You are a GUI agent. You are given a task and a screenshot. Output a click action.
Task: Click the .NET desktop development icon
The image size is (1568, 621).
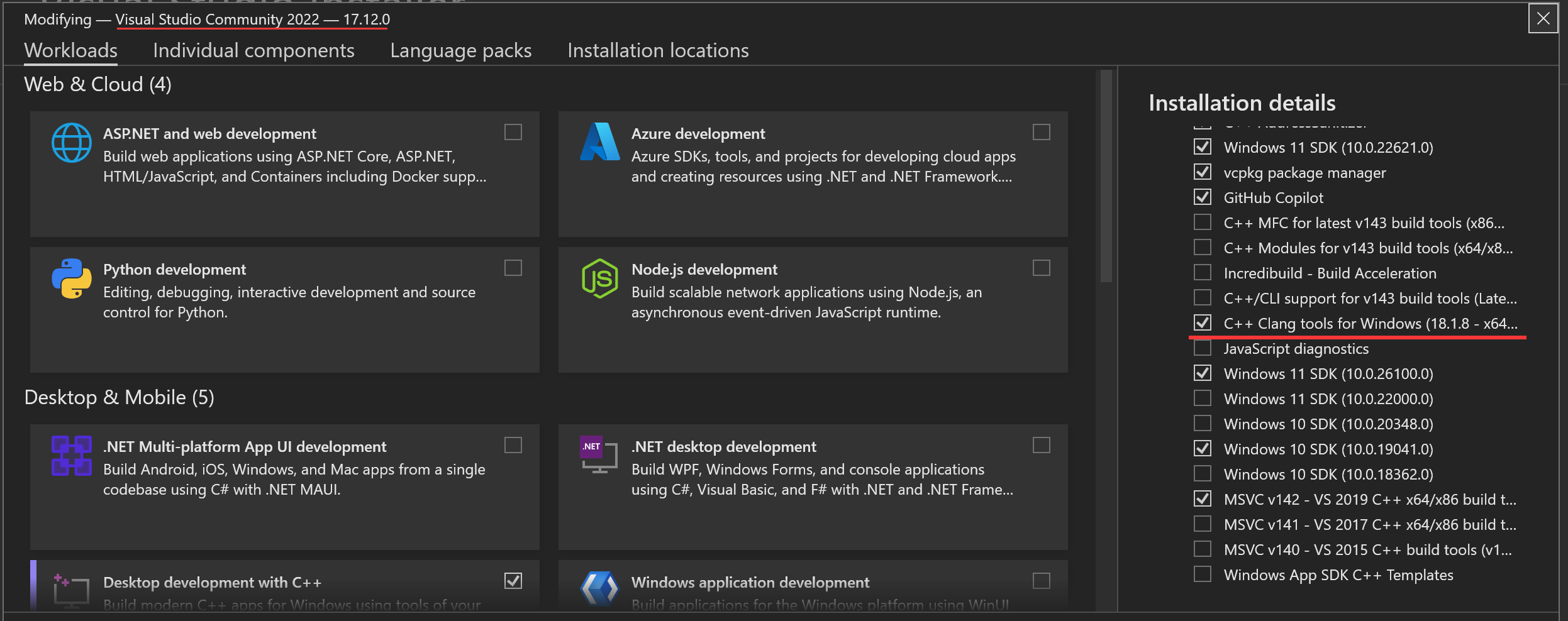tap(598, 455)
